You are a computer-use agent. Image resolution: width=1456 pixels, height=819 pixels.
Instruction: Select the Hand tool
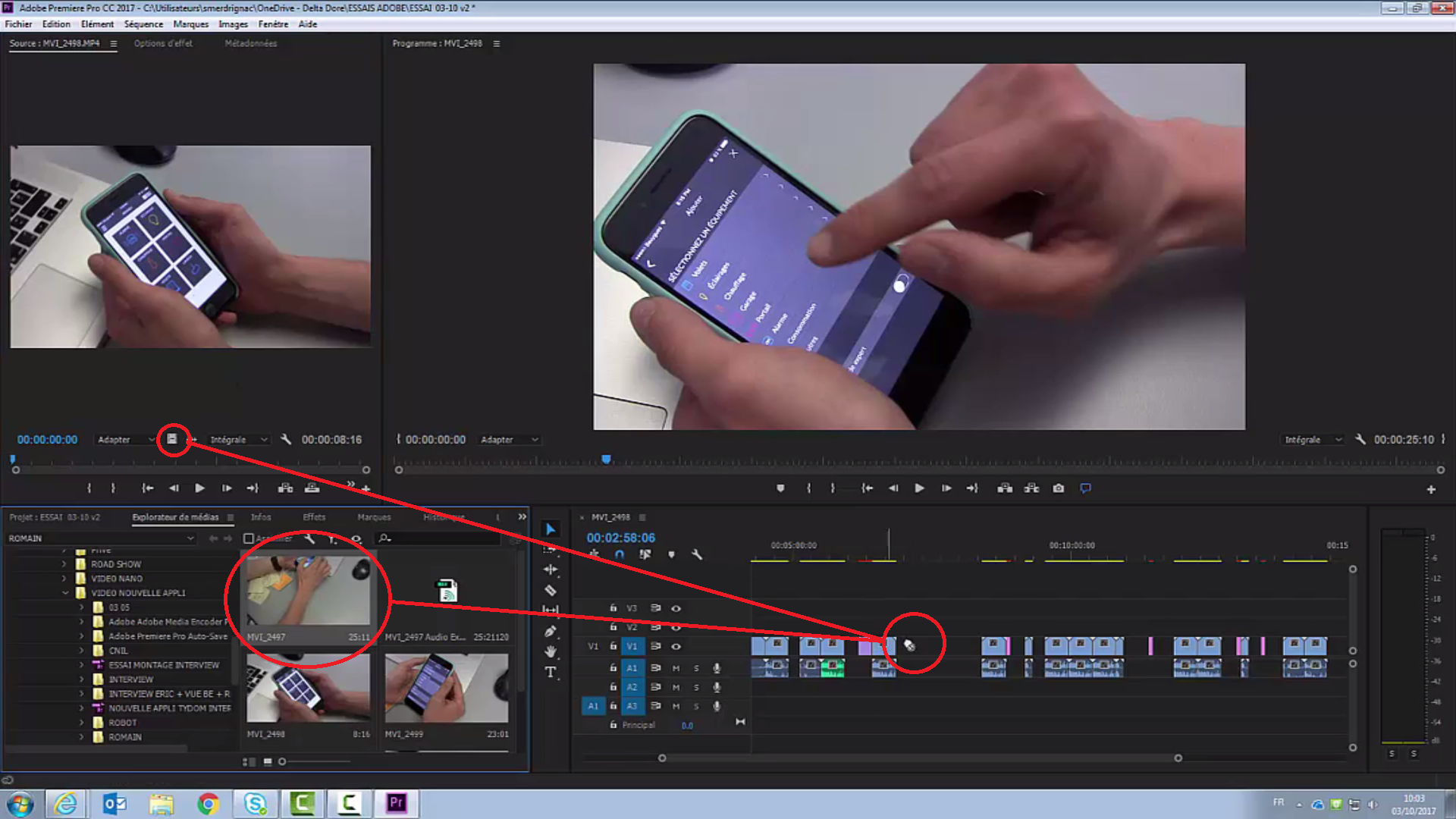click(551, 651)
